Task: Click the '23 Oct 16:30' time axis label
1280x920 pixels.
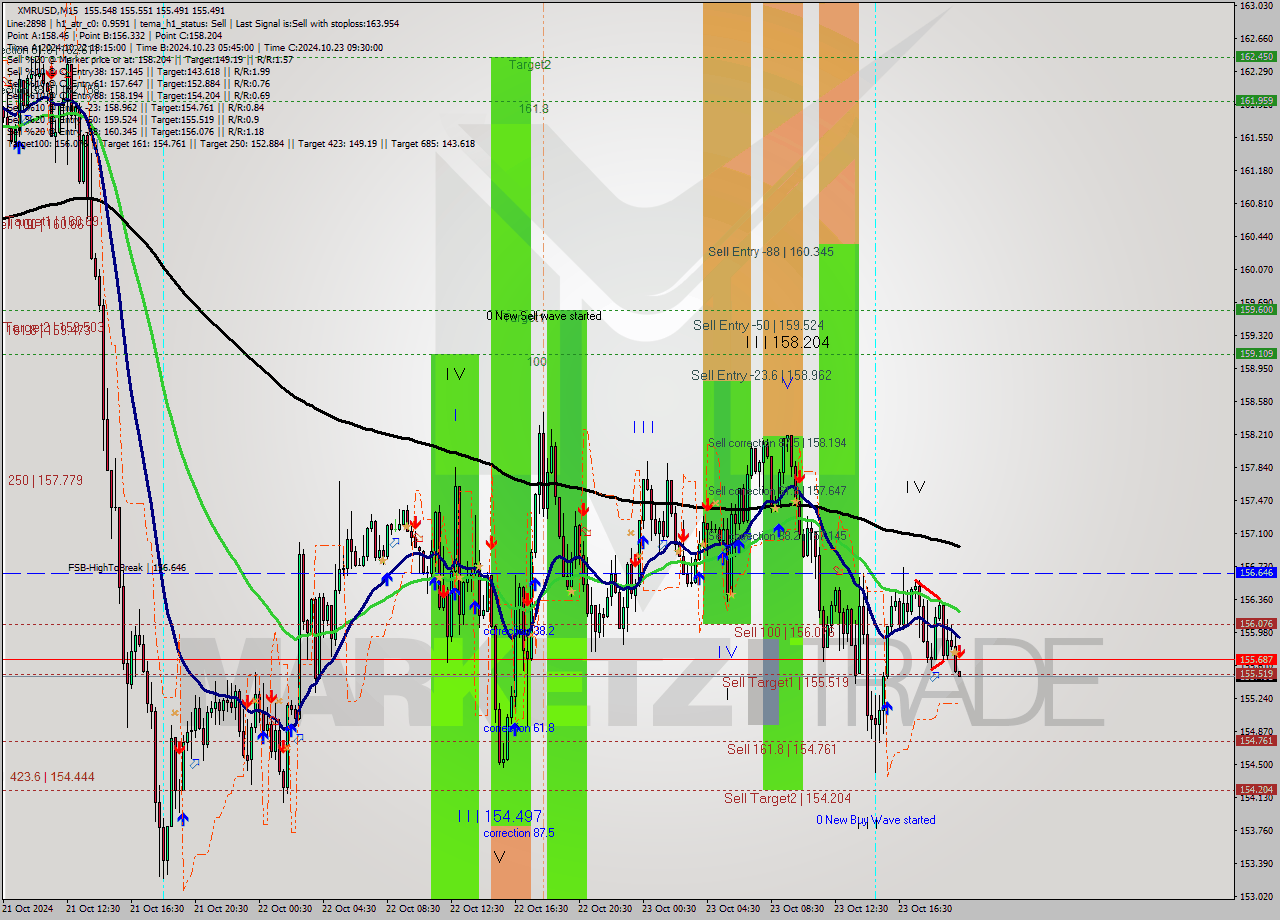Action: pyautogui.click(x=925, y=909)
